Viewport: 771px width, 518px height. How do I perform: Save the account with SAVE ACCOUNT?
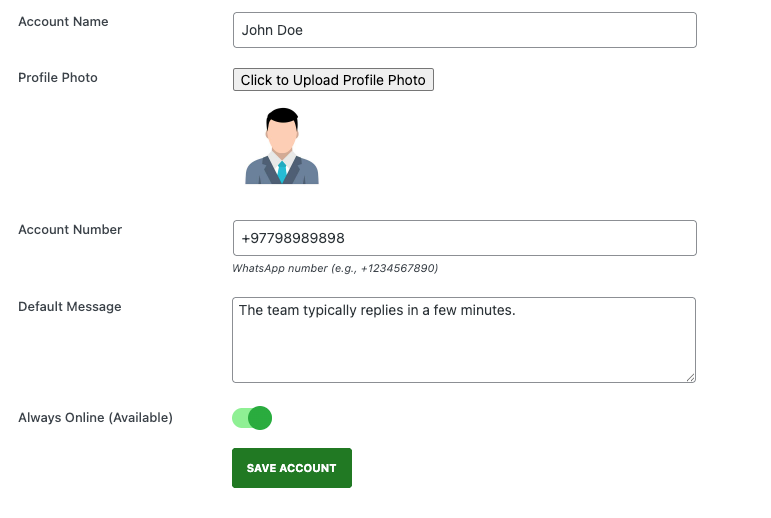coord(292,468)
